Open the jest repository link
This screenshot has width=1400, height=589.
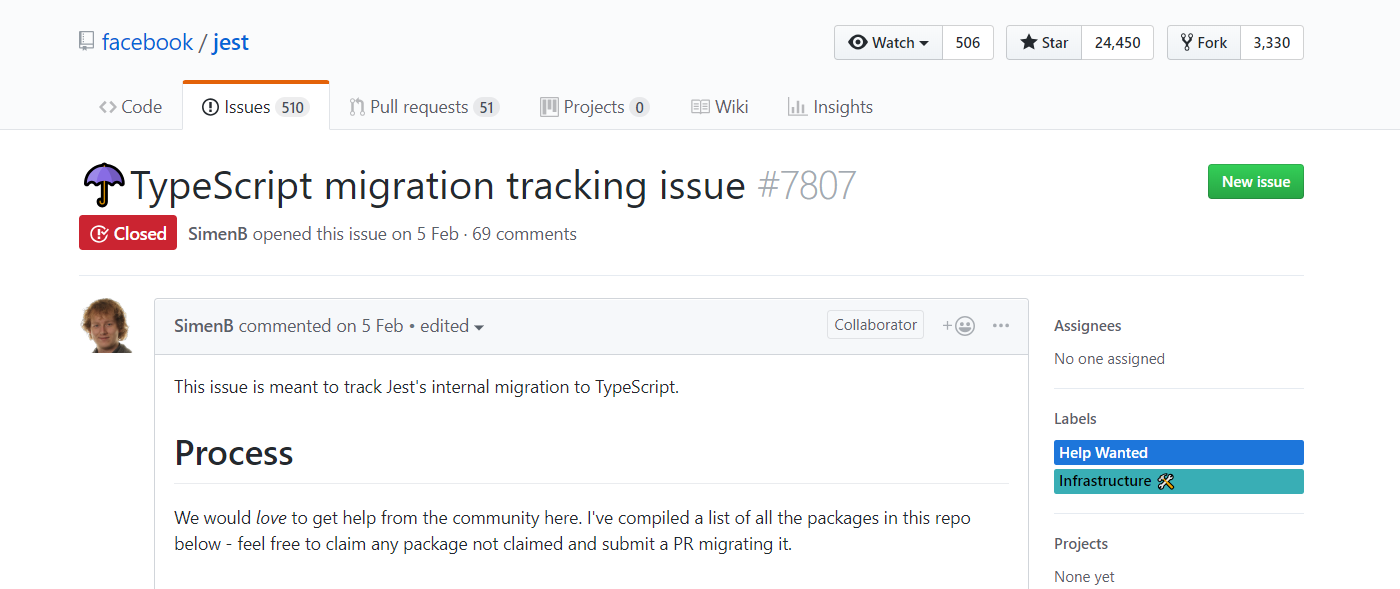(231, 42)
